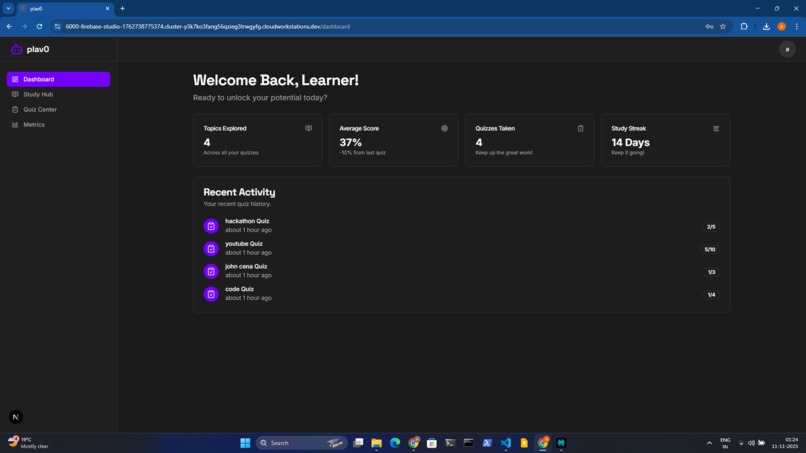Click the 2/5 score badge
The width and height of the screenshot is (806, 453).
click(711, 227)
